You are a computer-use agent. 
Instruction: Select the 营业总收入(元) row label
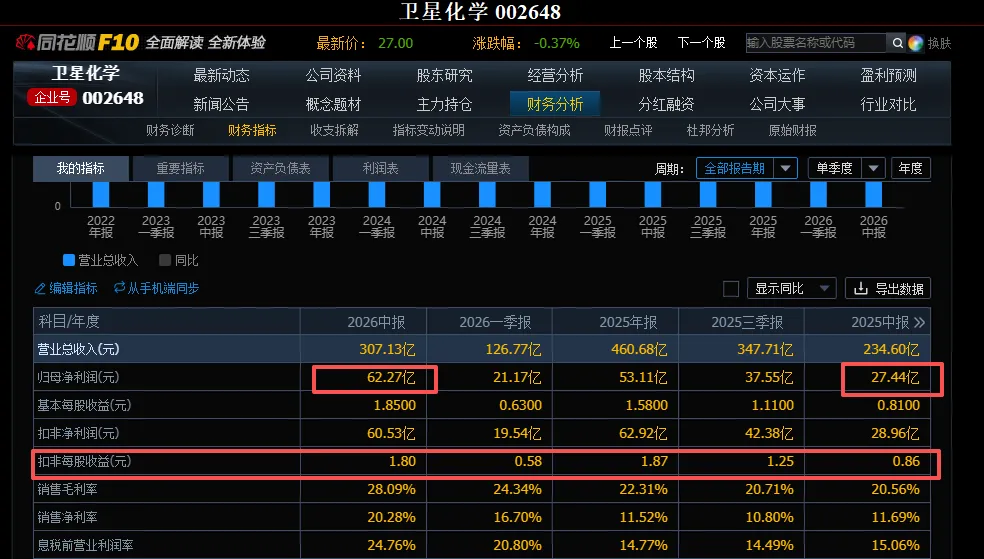(x=78, y=349)
